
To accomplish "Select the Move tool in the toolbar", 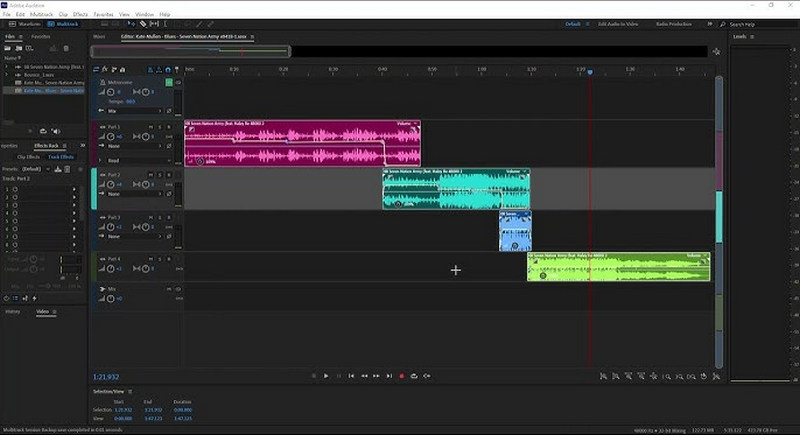I will click(132, 24).
